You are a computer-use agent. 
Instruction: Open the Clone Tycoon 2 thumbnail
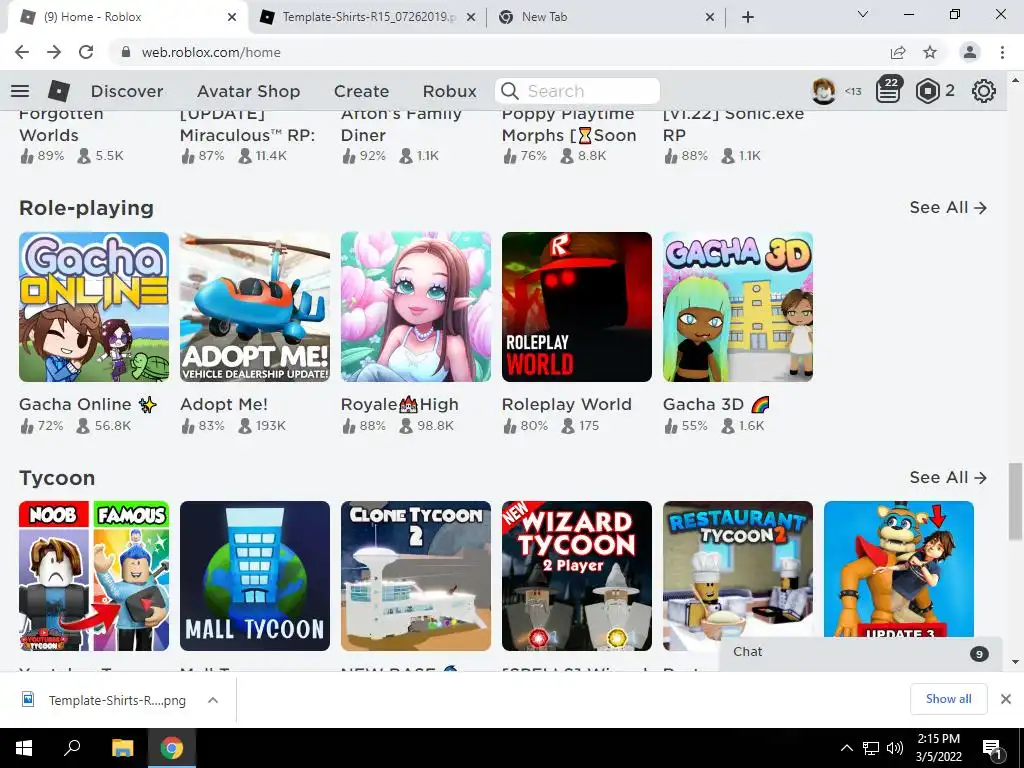[x=416, y=576]
